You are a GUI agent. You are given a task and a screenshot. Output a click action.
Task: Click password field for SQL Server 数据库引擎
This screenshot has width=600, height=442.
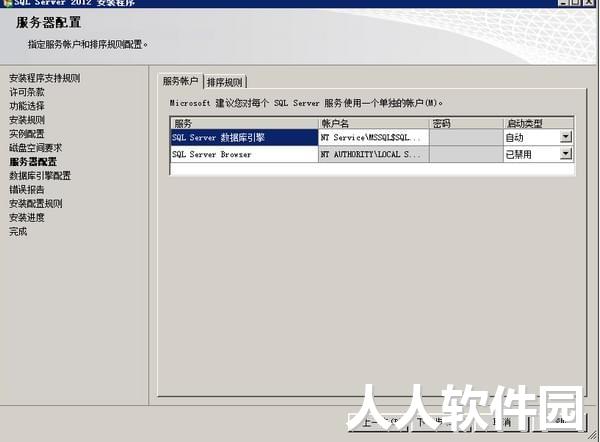(x=466, y=137)
